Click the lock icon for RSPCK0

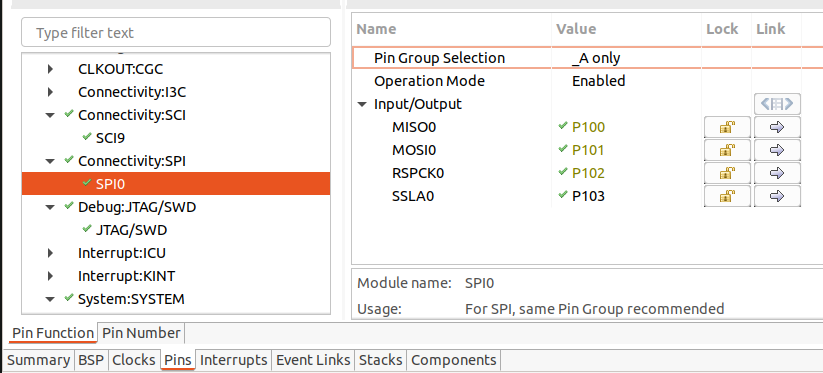tap(727, 173)
